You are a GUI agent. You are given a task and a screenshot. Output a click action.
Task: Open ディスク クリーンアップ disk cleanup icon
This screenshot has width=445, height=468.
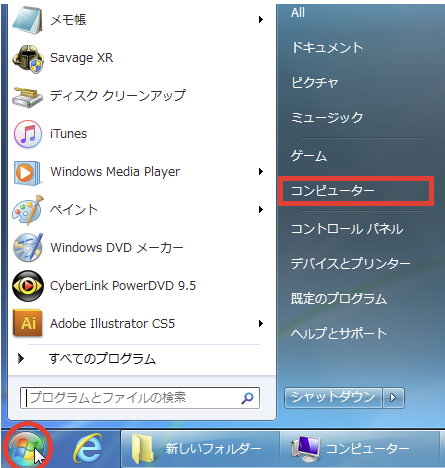[27, 96]
